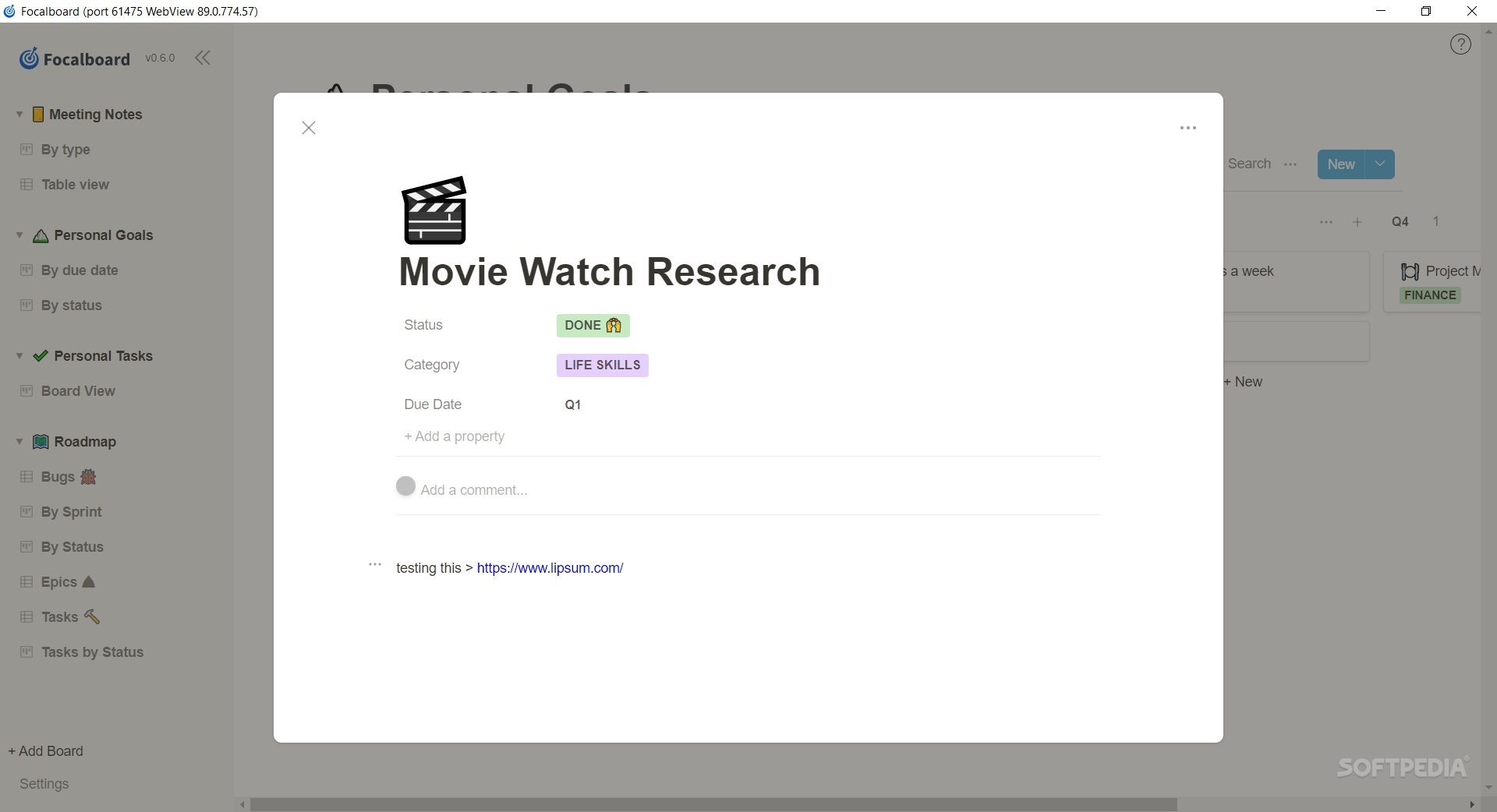Click the FINANCE tag on Project card
The height and width of the screenshot is (812, 1497).
1430,295
